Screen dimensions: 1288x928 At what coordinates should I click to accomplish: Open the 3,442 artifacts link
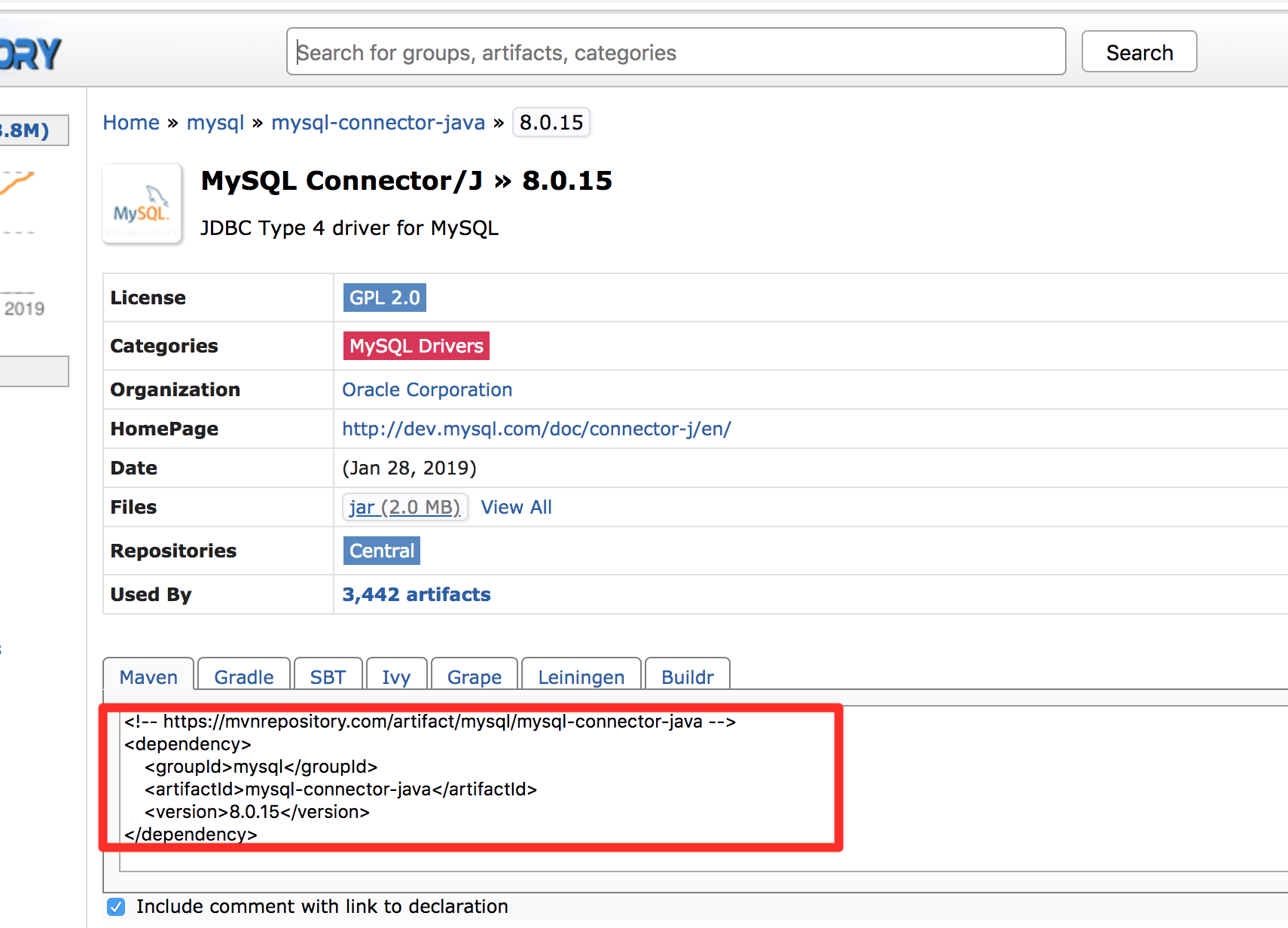[417, 594]
